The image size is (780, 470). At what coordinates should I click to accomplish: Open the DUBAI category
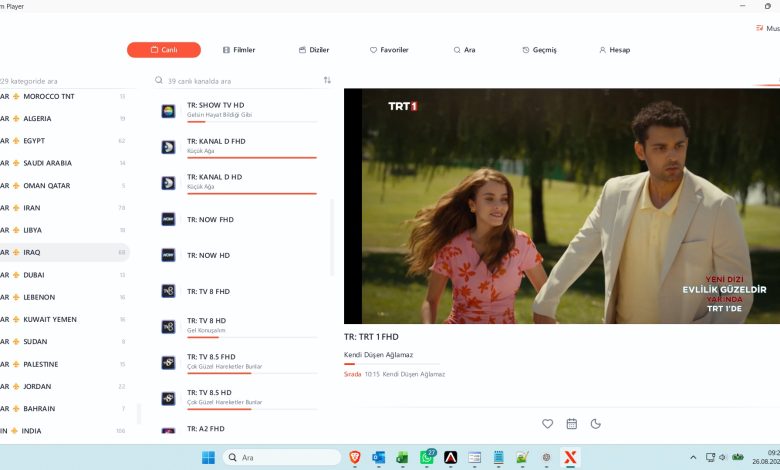[64, 275]
